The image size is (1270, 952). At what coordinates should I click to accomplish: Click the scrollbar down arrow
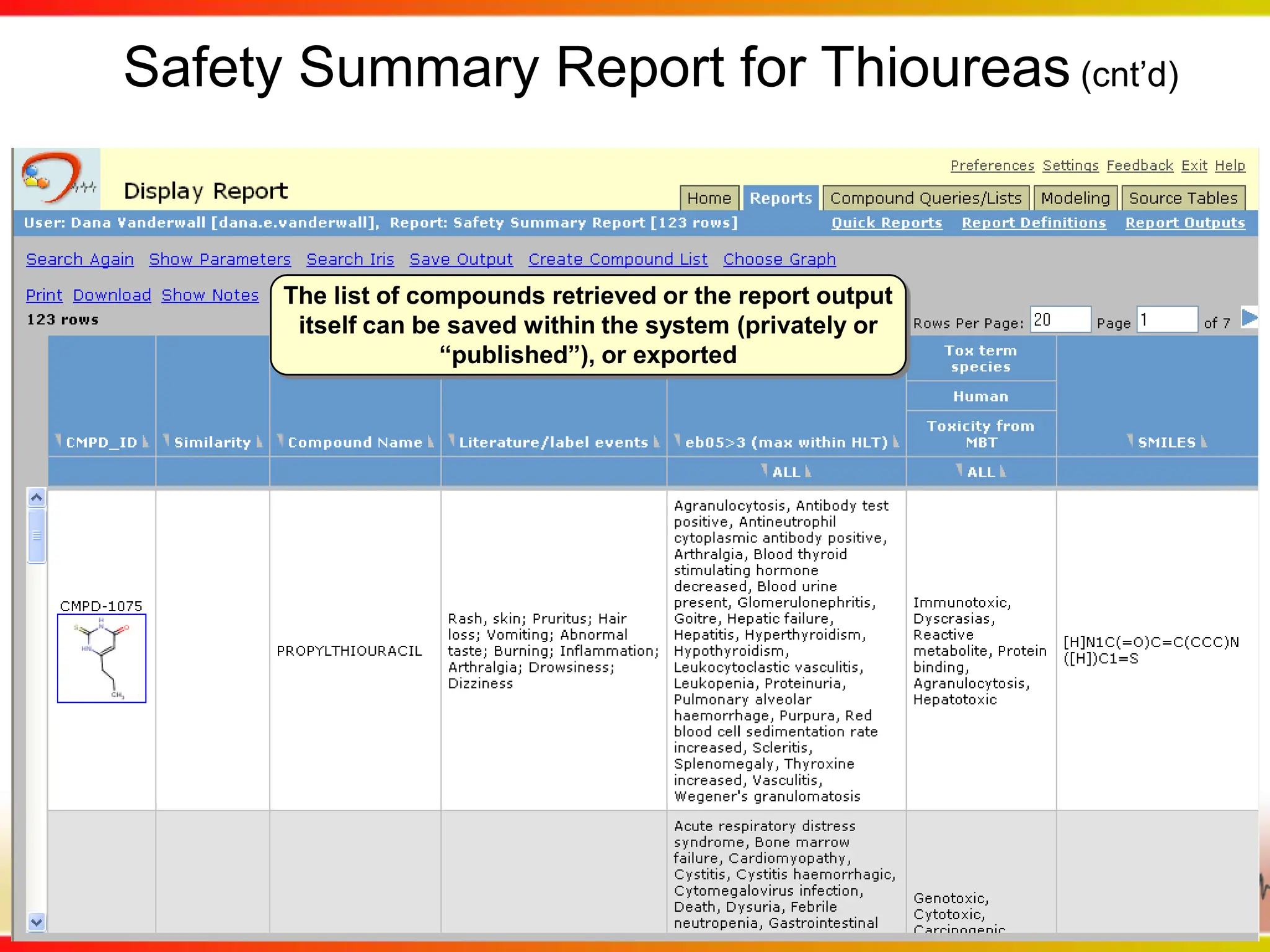pyautogui.click(x=37, y=922)
